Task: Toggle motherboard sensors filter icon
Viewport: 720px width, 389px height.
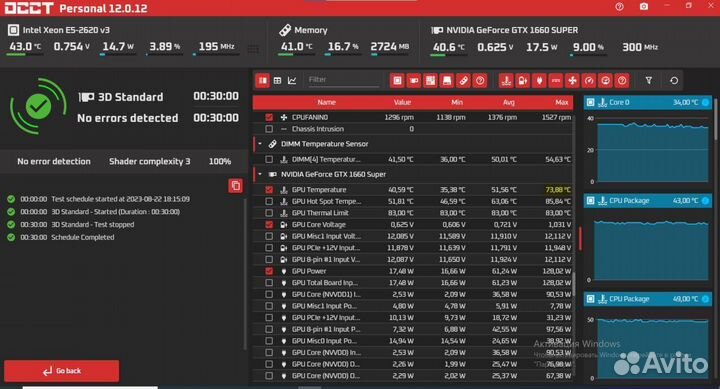Action: click(x=430, y=80)
